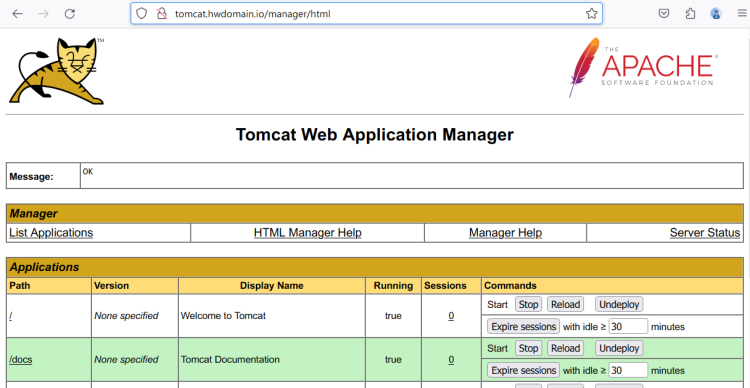Click the 'Tomcat Documentation' display name
Screen dimensions: 750x388
[230, 359]
